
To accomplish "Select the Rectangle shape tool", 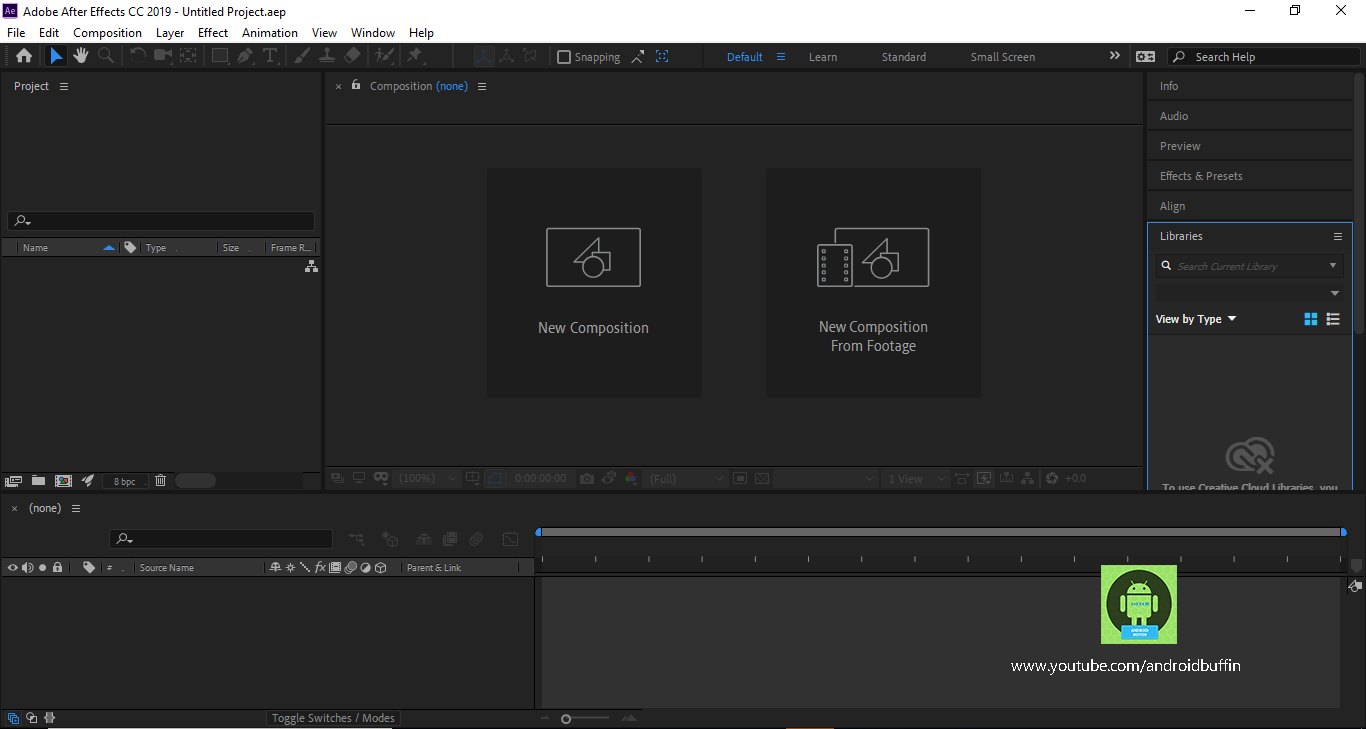I will (x=220, y=56).
